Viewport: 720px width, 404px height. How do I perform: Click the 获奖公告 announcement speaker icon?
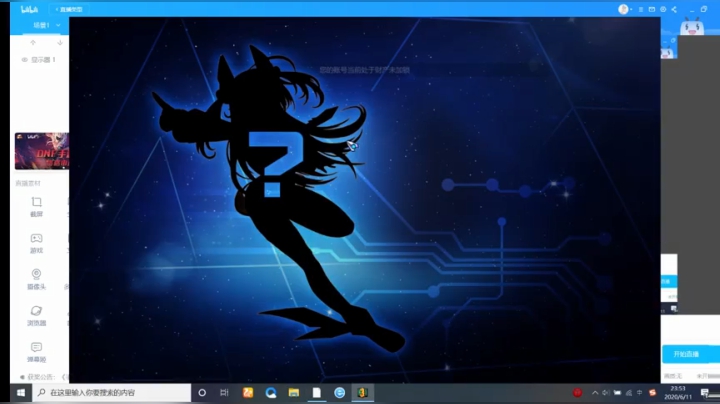click(22, 377)
